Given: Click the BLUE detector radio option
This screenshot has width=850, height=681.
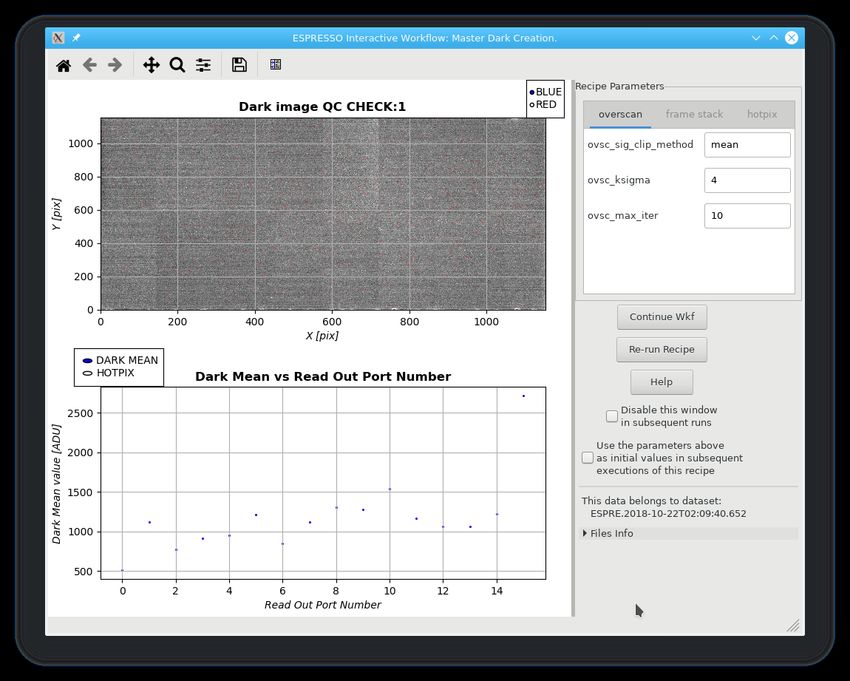Looking at the screenshot, I should [532, 92].
